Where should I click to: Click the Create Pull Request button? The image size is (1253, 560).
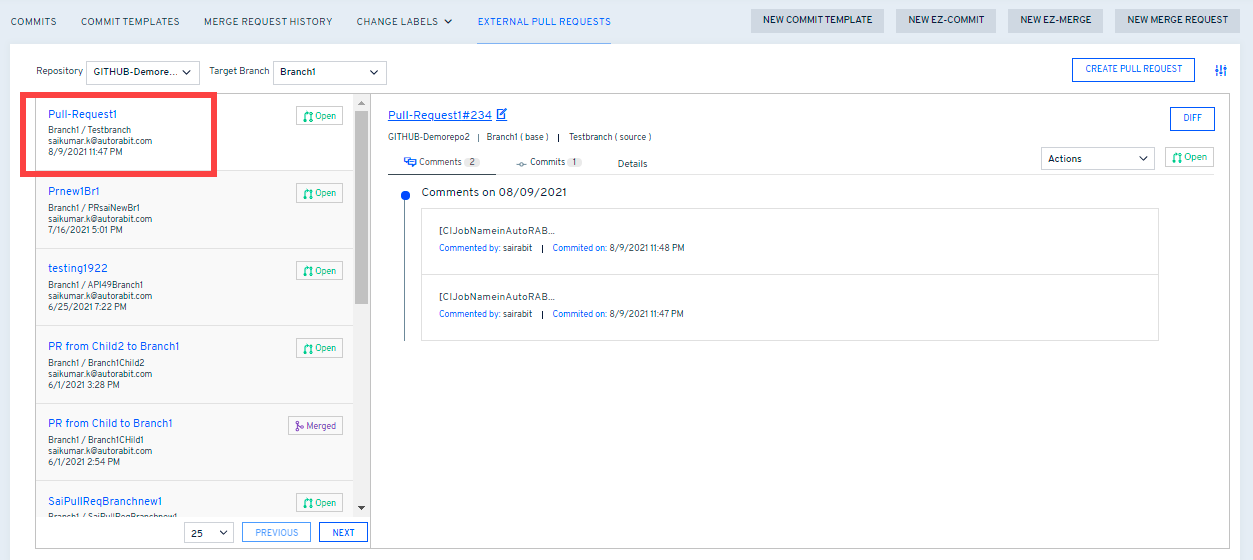[x=1133, y=69]
